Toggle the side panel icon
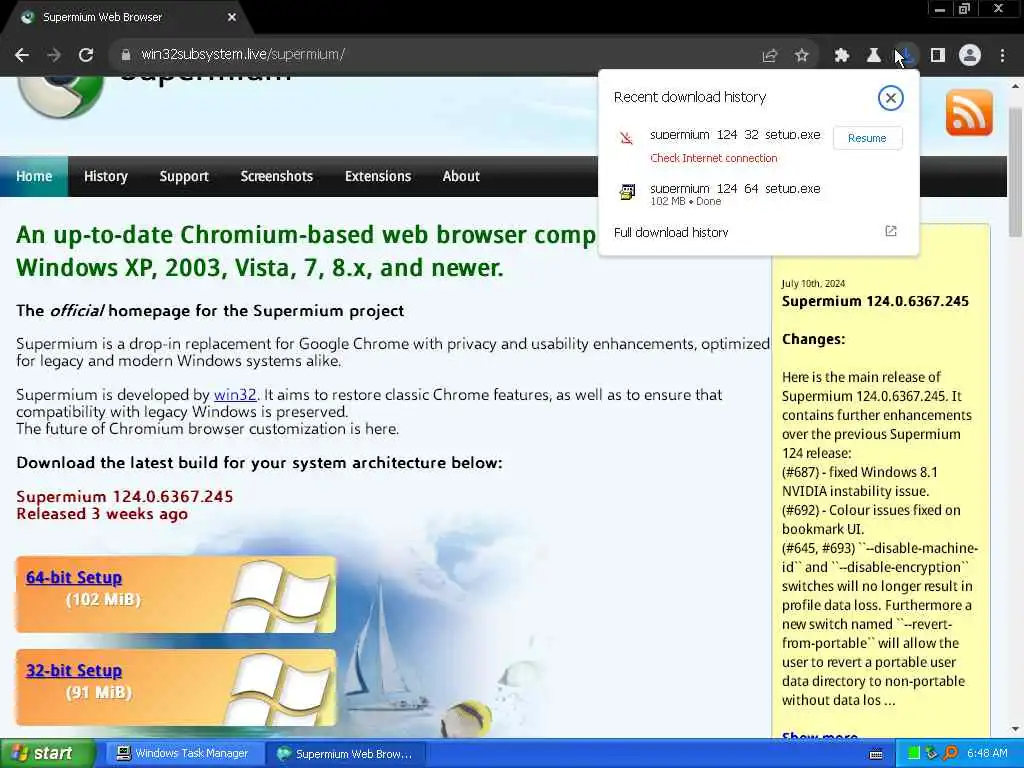1024x768 pixels. click(938, 56)
